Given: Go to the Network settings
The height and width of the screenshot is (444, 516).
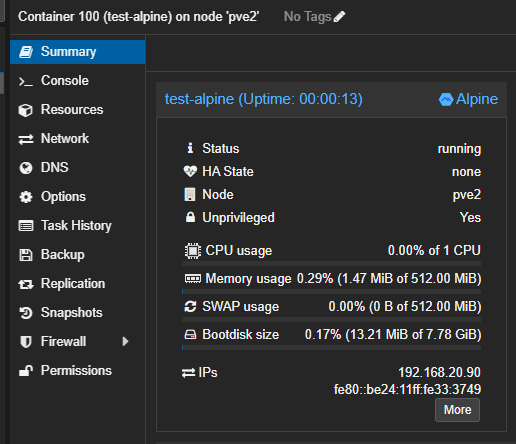Looking at the screenshot, I should coord(77,139).
